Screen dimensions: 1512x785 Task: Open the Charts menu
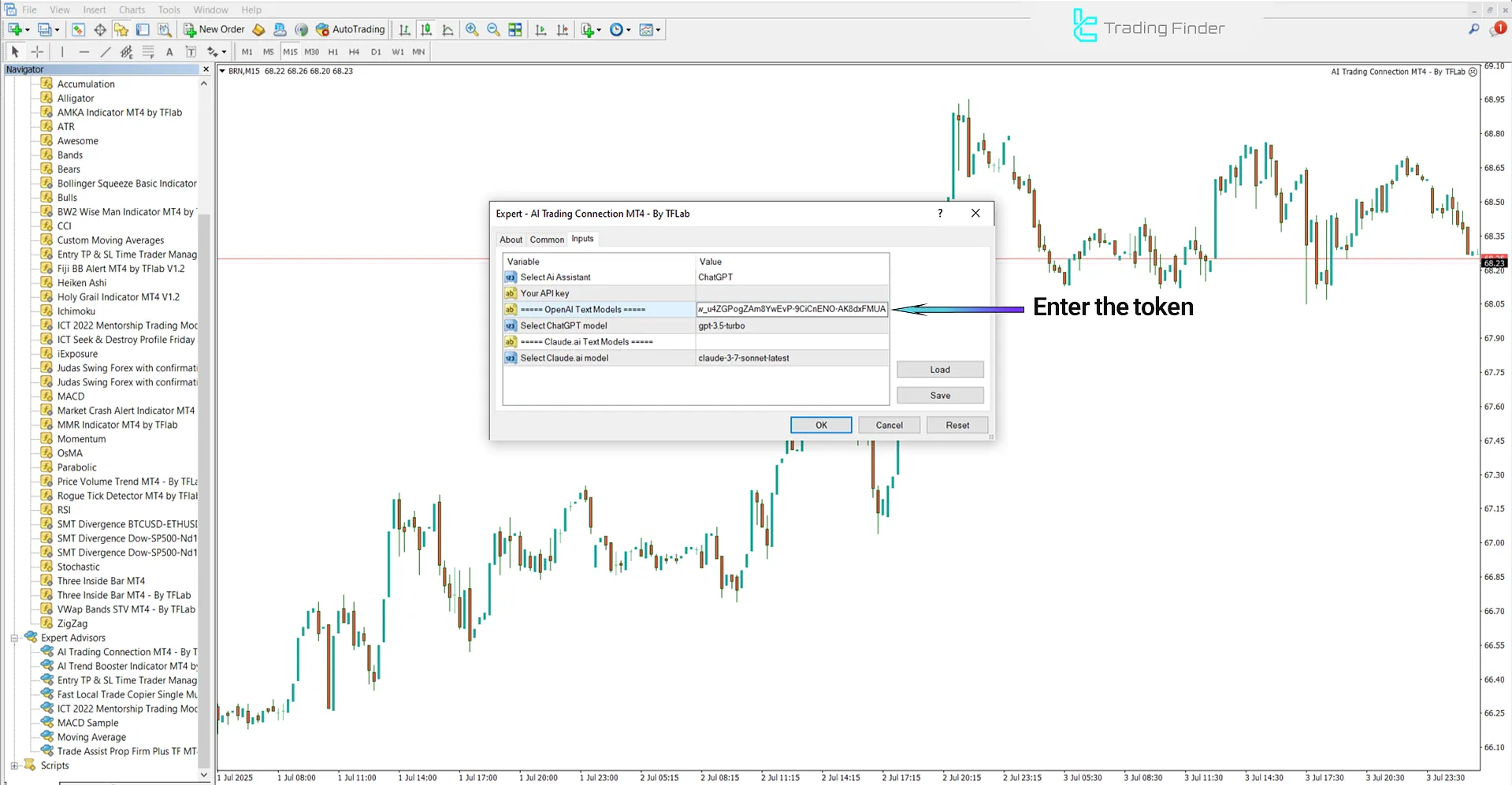tap(131, 9)
